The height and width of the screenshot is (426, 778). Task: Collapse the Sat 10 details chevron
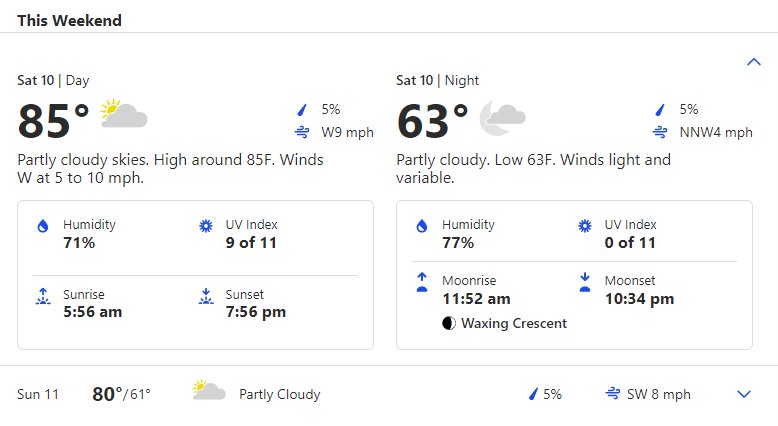[x=754, y=62]
